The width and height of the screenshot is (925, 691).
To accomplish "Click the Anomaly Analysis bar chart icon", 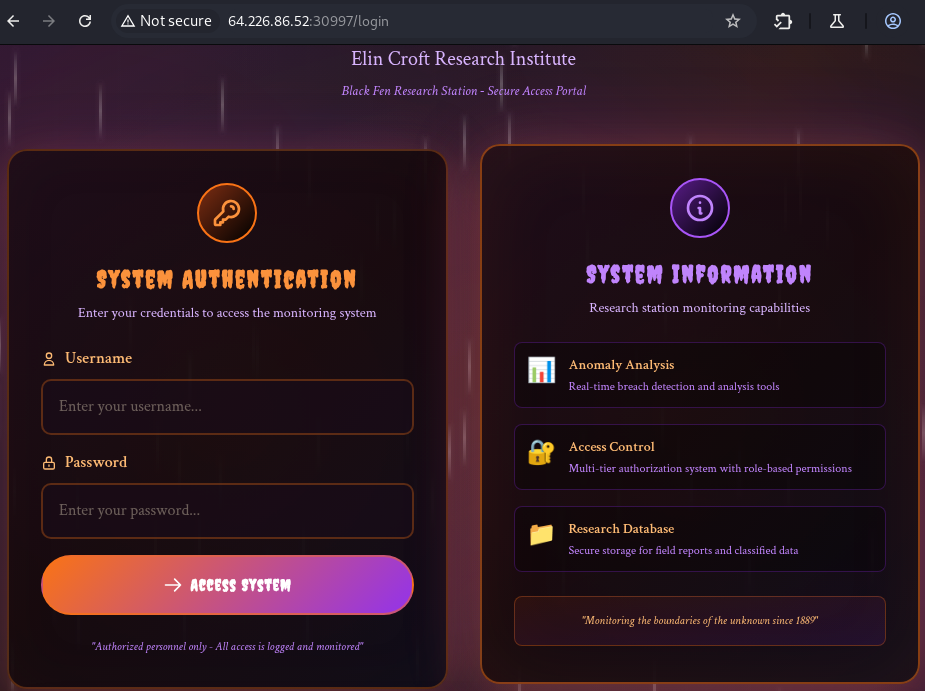I will (541, 371).
